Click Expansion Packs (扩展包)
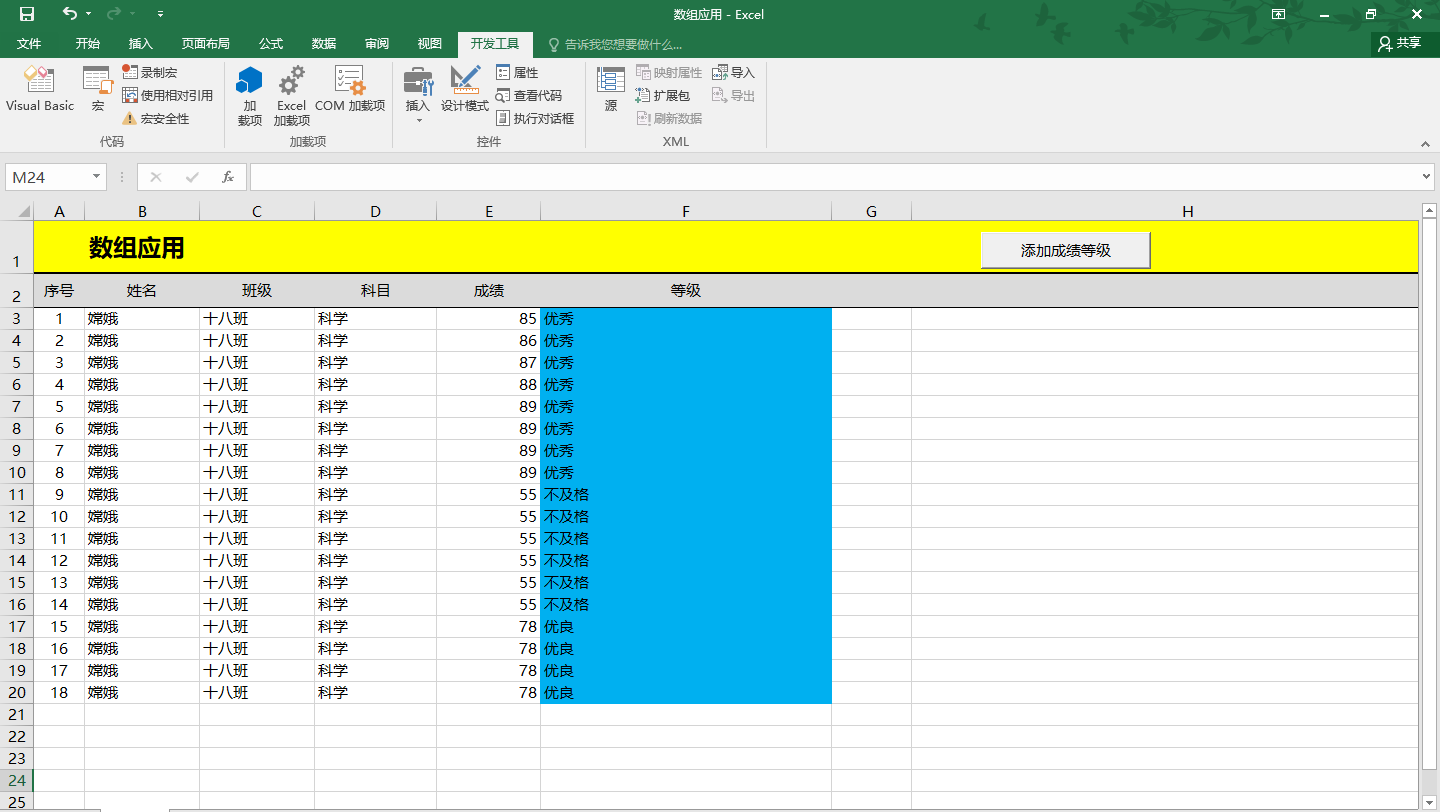This screenshot has width=1440, height=812. point(663,95)
